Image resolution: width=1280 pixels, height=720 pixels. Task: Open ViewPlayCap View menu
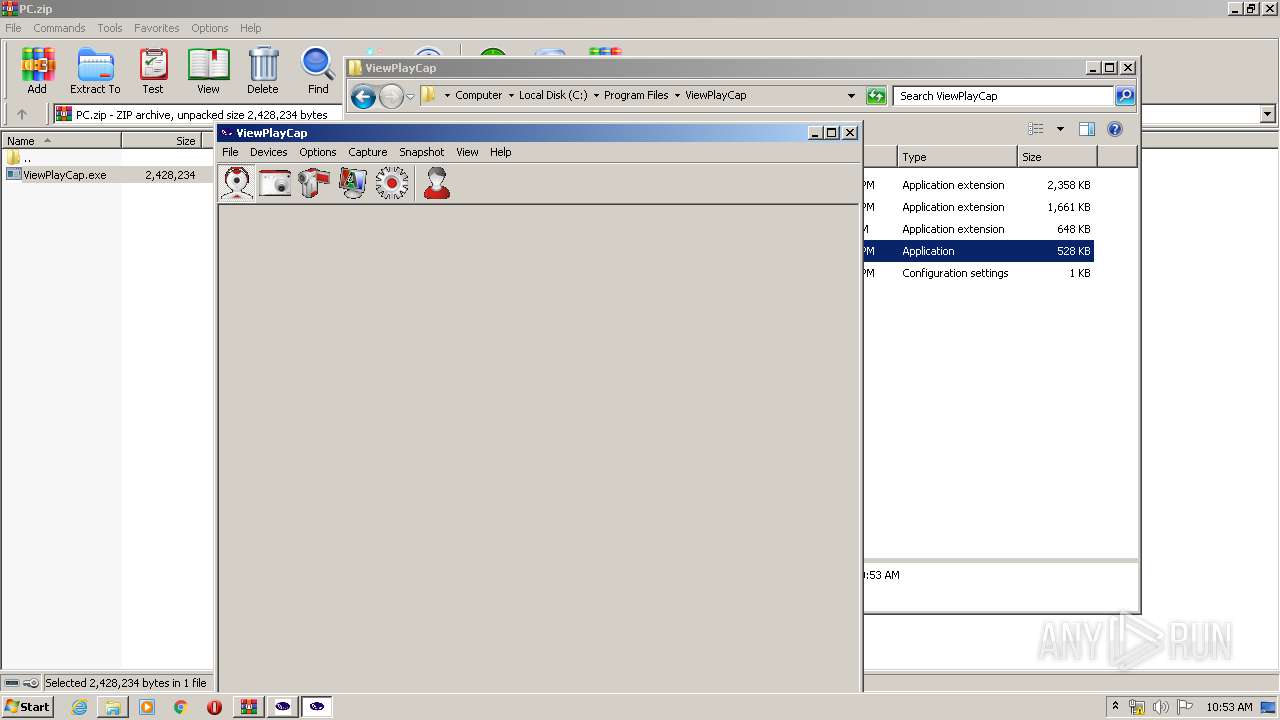click(467, 152)
